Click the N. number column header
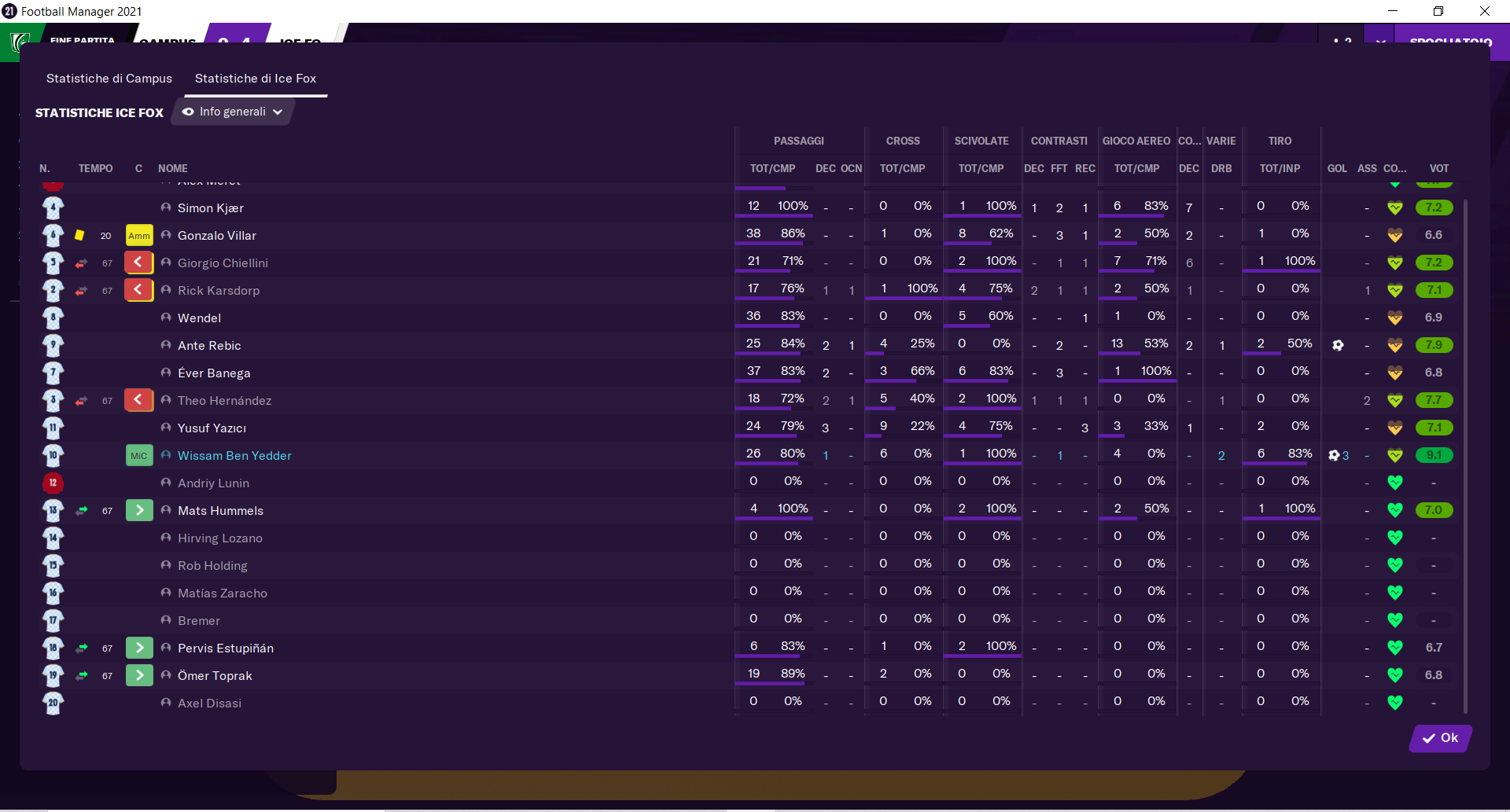 click(45, 168)
